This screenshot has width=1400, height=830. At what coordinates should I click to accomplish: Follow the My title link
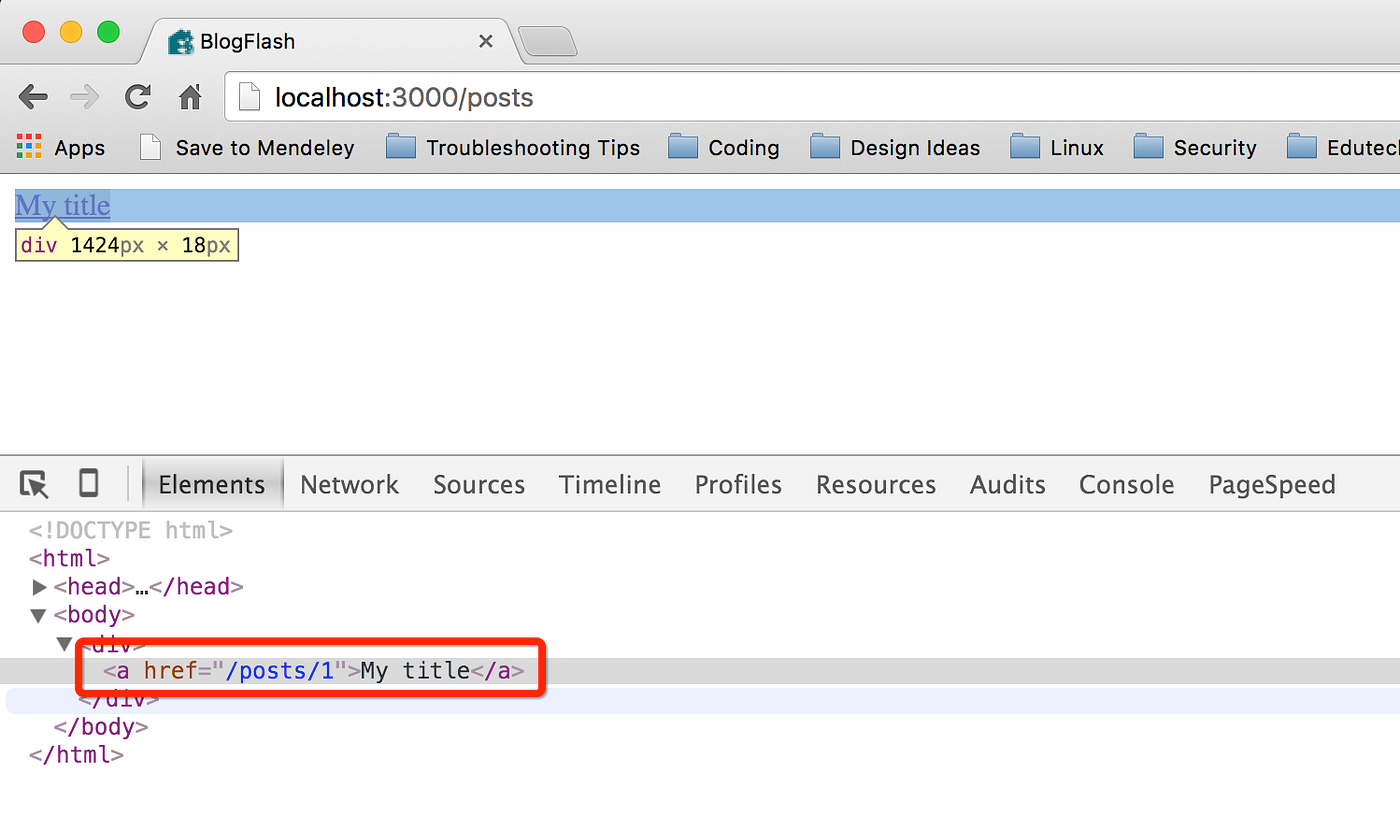click(62, 205)
